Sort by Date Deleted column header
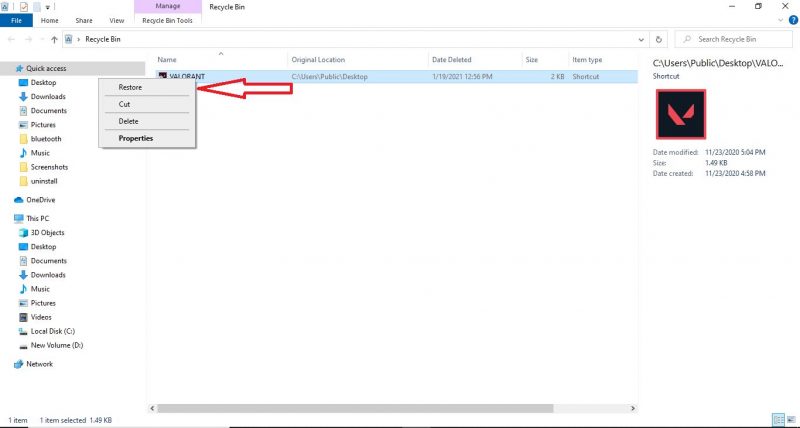Screen dimensions: 800x428 [453, 60]
